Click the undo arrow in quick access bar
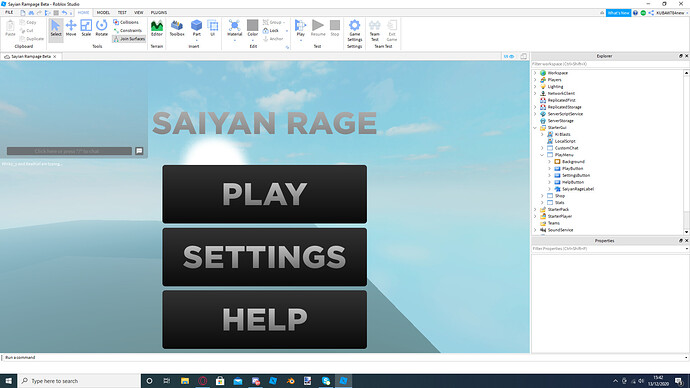 64,13
